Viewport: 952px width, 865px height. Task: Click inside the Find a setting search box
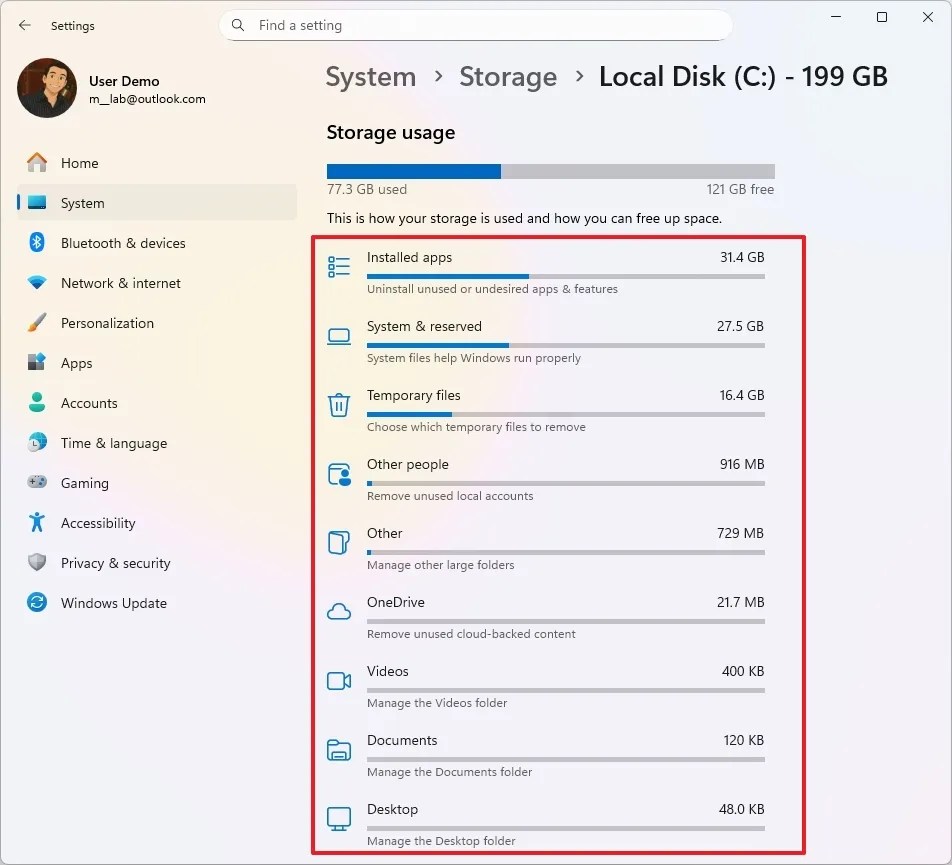tap(476, 25)
